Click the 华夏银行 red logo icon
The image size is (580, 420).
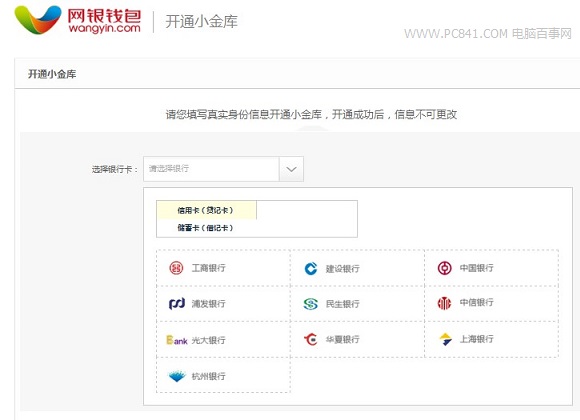click(x=311, y=339)
